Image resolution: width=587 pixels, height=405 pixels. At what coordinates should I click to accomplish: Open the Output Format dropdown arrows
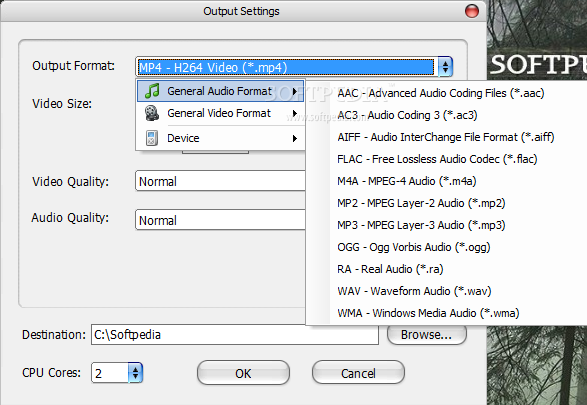(445, 67)
